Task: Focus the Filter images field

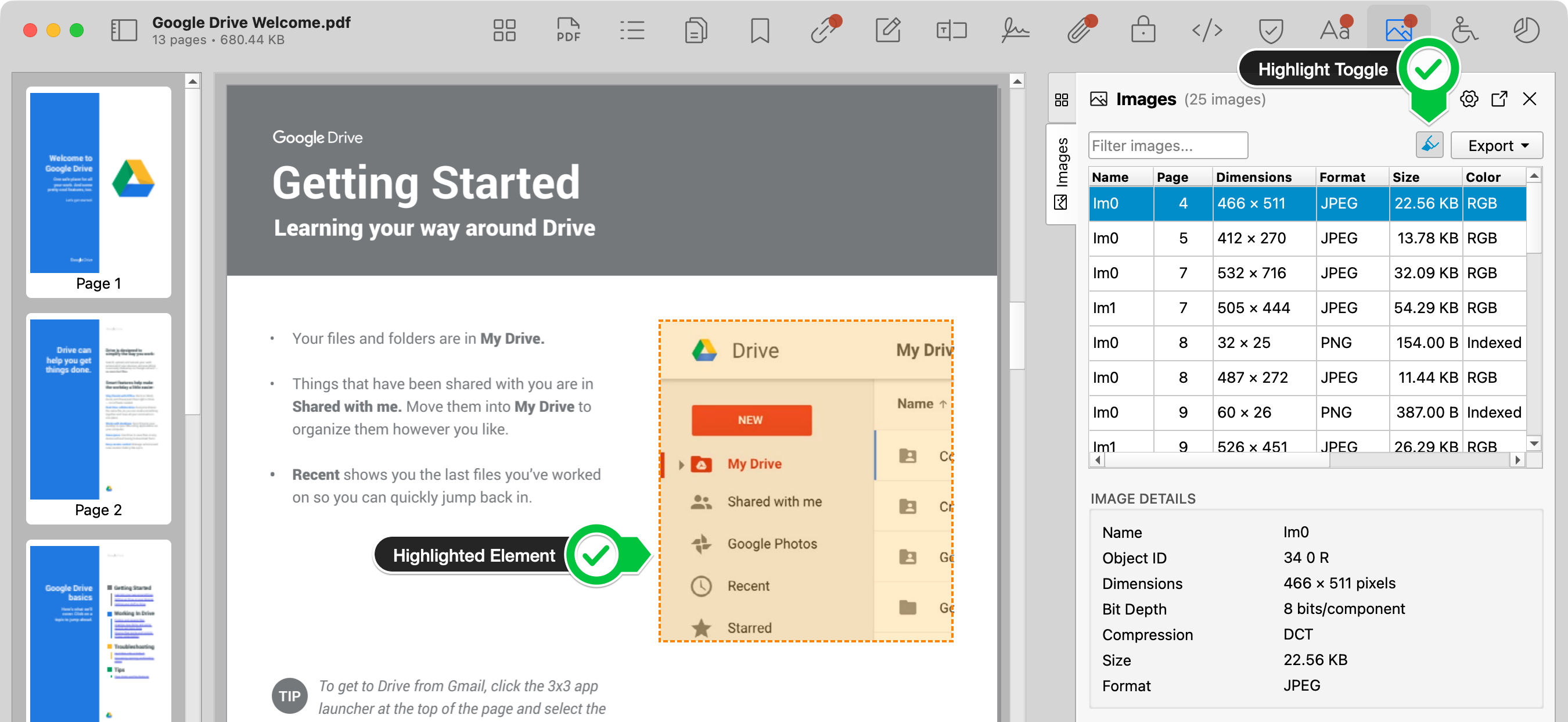Action: coord(1167,145)
